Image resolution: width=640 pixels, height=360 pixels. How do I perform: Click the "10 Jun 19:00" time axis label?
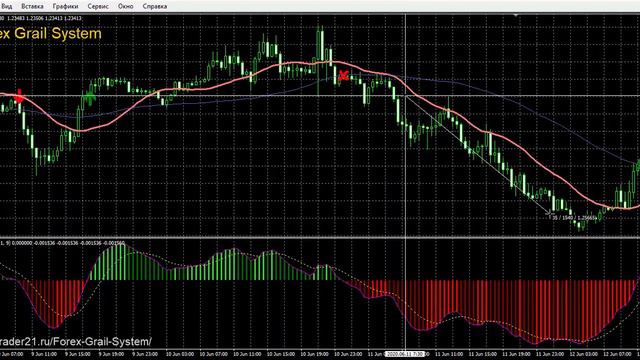pos(314,354)
